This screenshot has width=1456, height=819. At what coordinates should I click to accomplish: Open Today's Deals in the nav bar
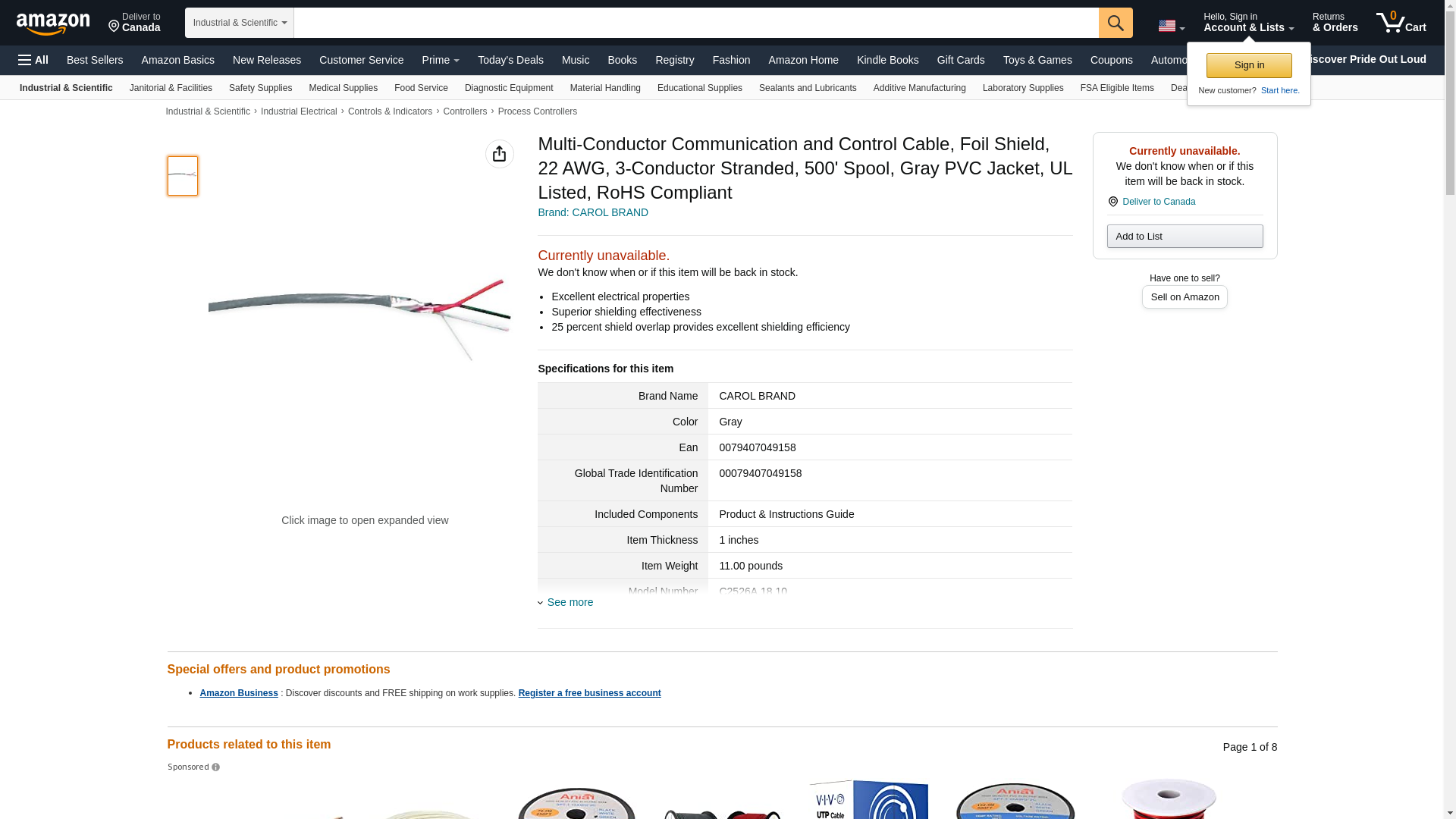pos(510,60)
